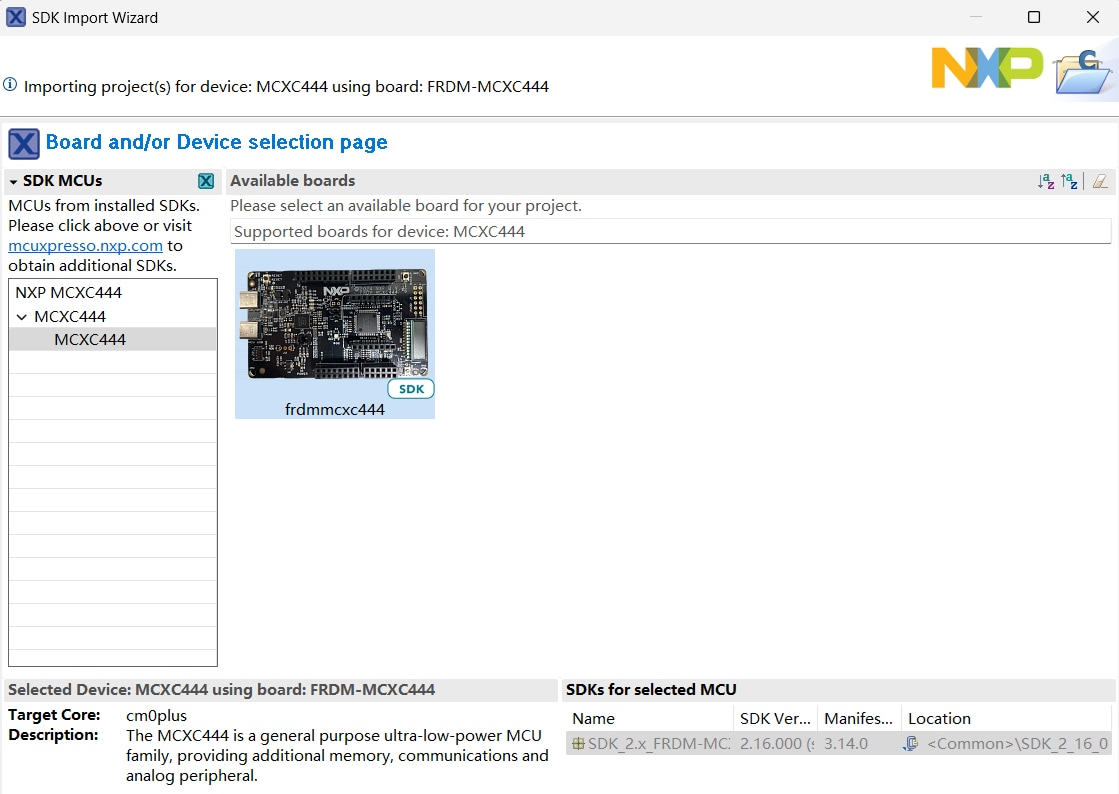The image size is (1119, 794).
Task: Click the X icon in SDK MCUs header
Action: click(206, 181)
